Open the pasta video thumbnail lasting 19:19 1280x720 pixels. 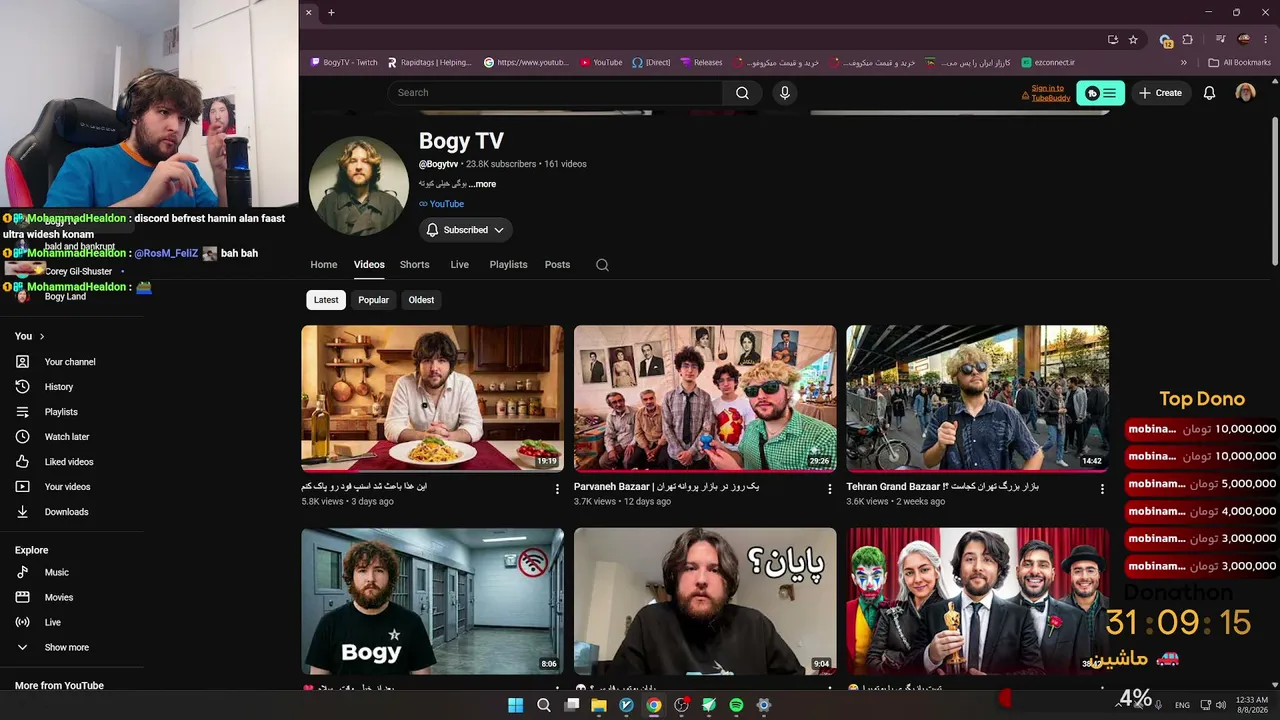[432, 398]
